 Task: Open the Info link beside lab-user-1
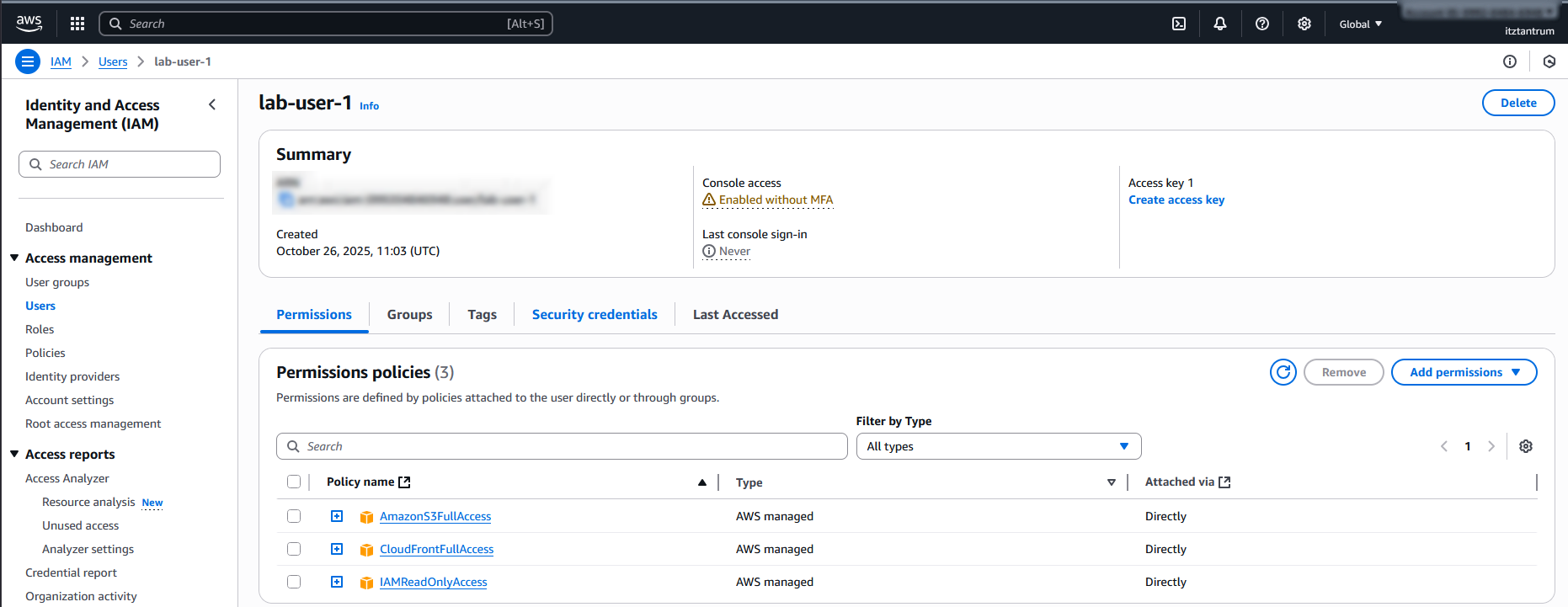click(369, 106)
